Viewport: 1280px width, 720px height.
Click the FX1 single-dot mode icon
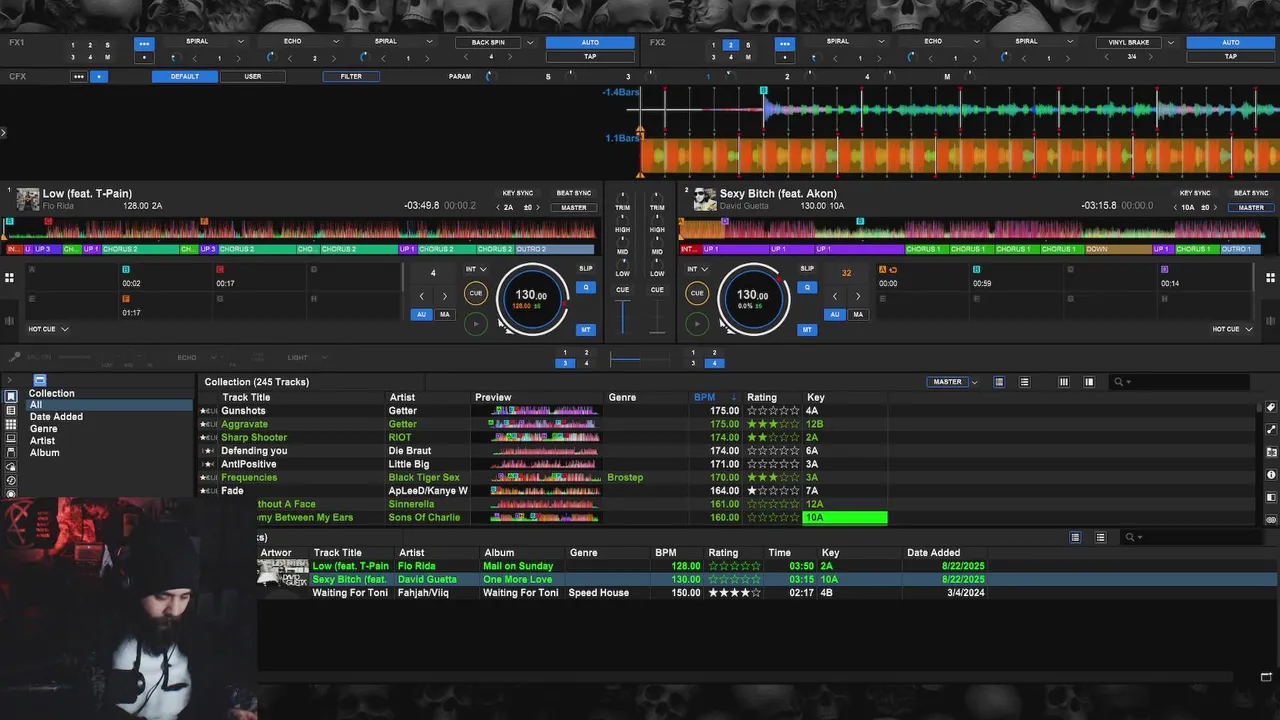[144, 57]
